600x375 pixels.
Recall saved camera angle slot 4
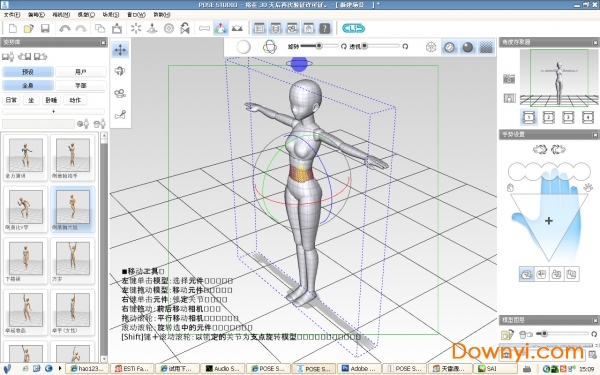tap(588, 117)
